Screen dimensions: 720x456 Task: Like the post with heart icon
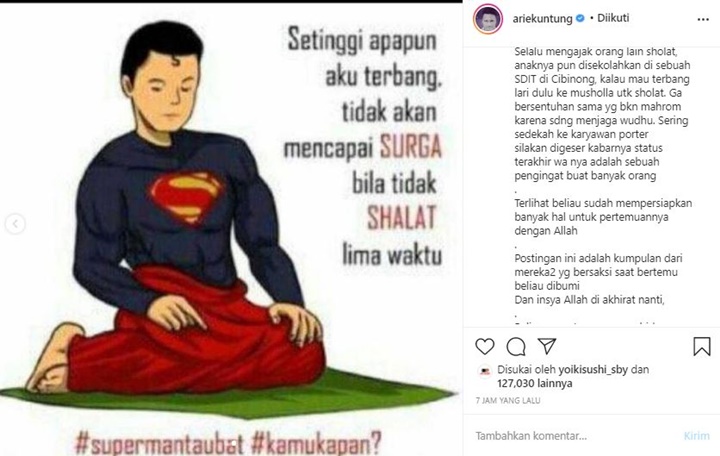click(x=484, y=346)
